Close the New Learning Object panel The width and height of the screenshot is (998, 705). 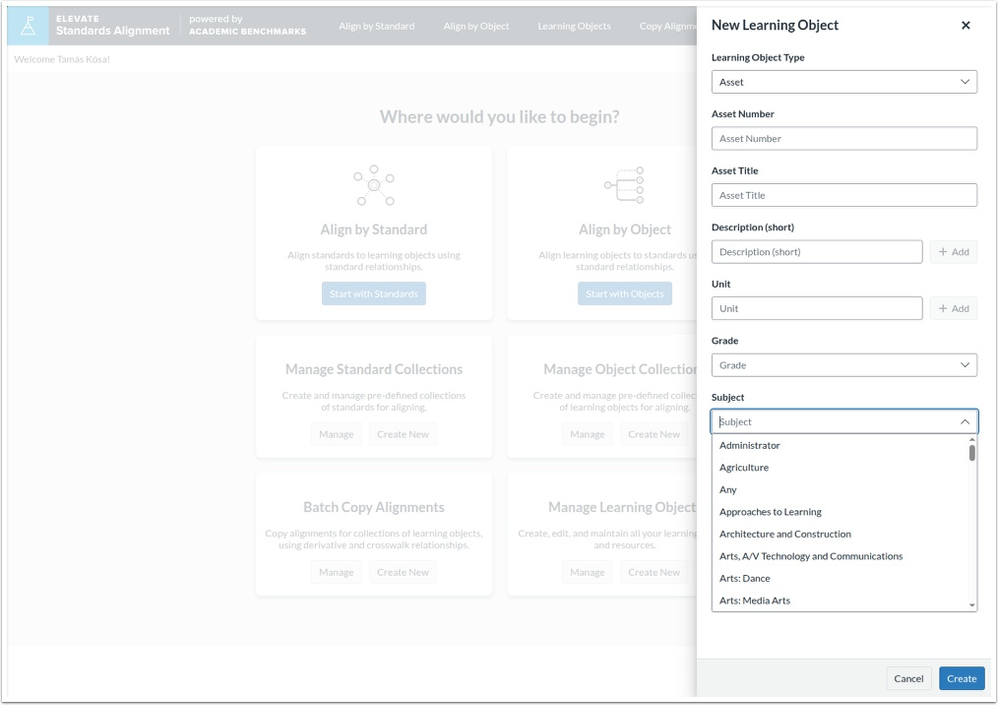point(966,25)
